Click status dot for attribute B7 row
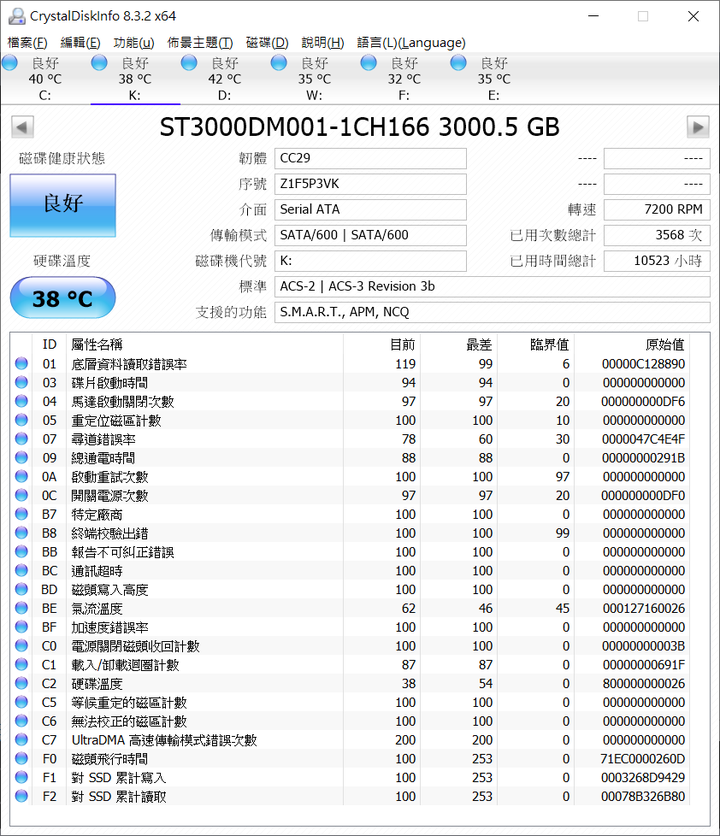The image size is (720, 836). pyautogui.click(x=21, y=514)
